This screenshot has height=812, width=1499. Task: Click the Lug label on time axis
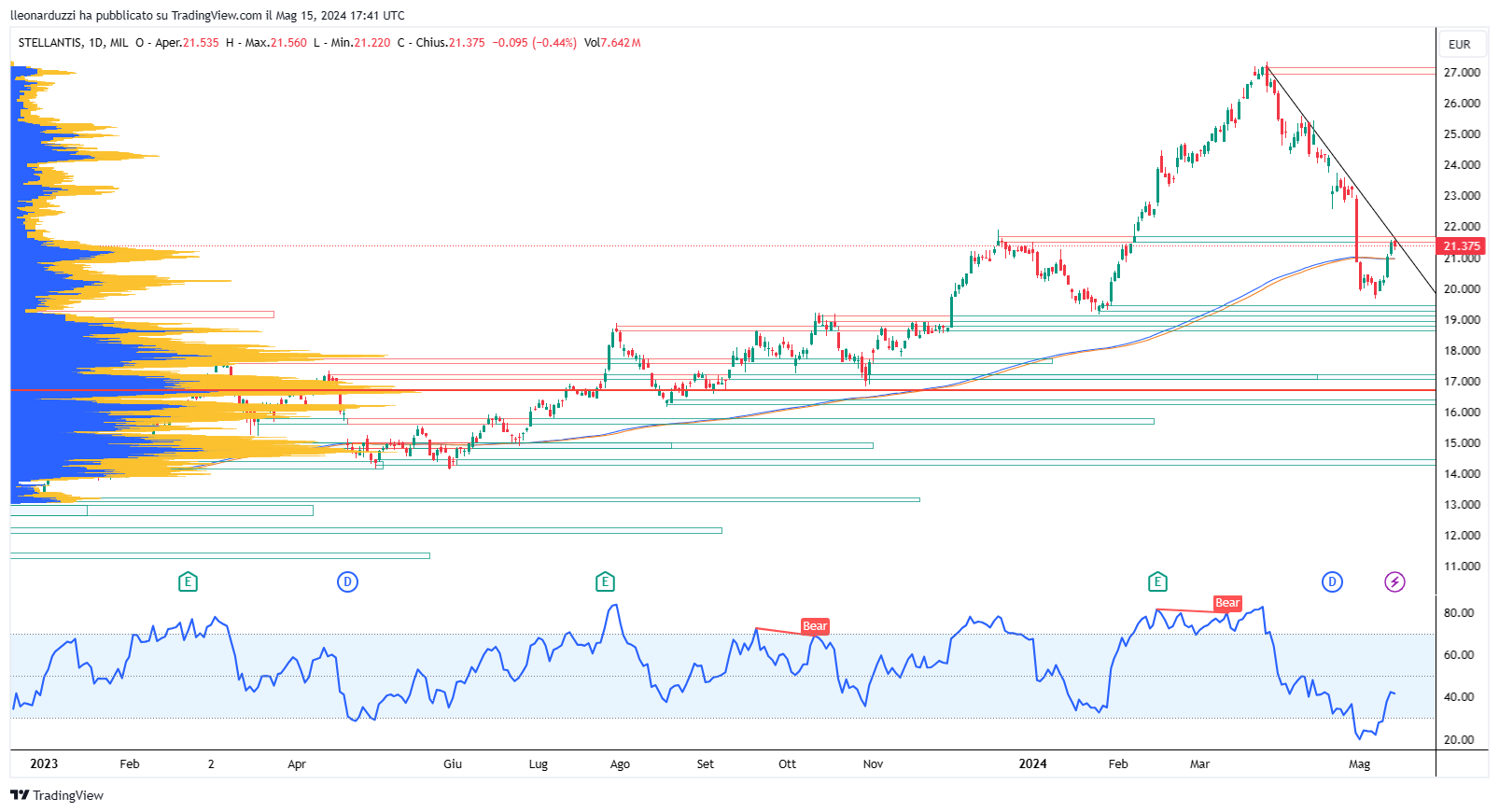click(x=539, y=764)
